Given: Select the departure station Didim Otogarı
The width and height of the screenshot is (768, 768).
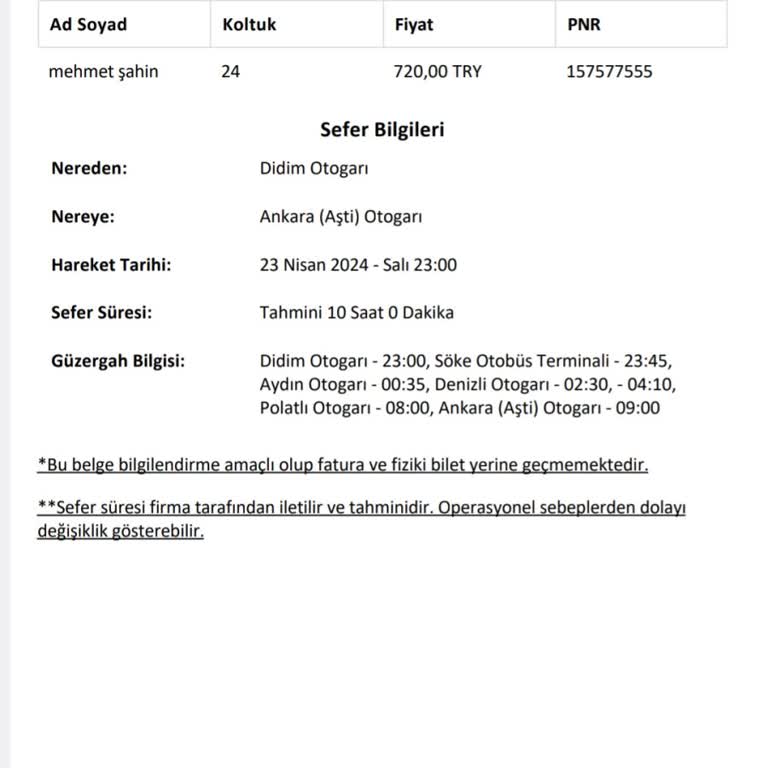Looking at the screenshot, I should 314,168.
